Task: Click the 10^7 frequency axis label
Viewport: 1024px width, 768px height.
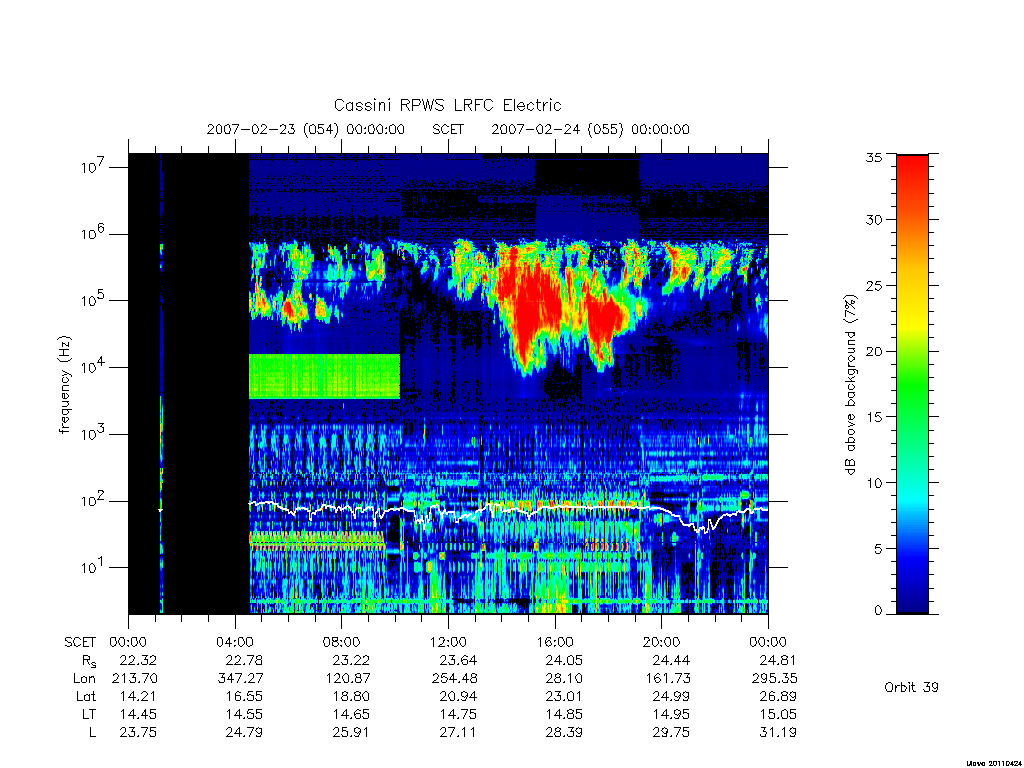Action: [93, 167]
